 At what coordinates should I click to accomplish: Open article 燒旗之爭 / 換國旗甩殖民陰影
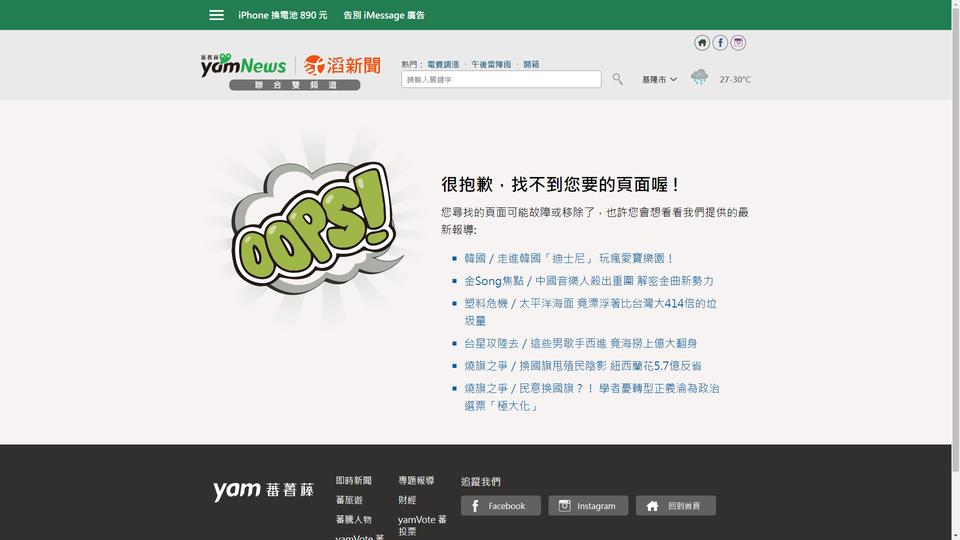[x=583, y=366]
